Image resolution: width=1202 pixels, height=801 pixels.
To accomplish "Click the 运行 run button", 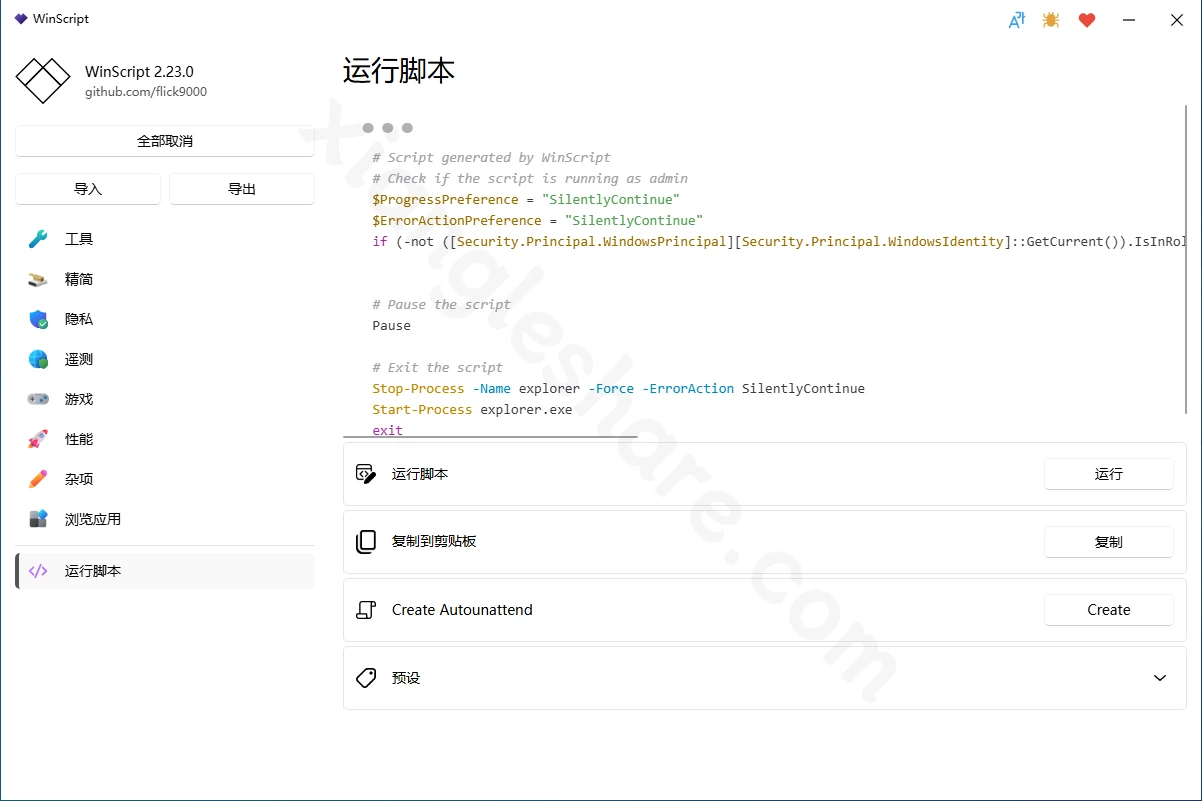I will (1109, 474).
